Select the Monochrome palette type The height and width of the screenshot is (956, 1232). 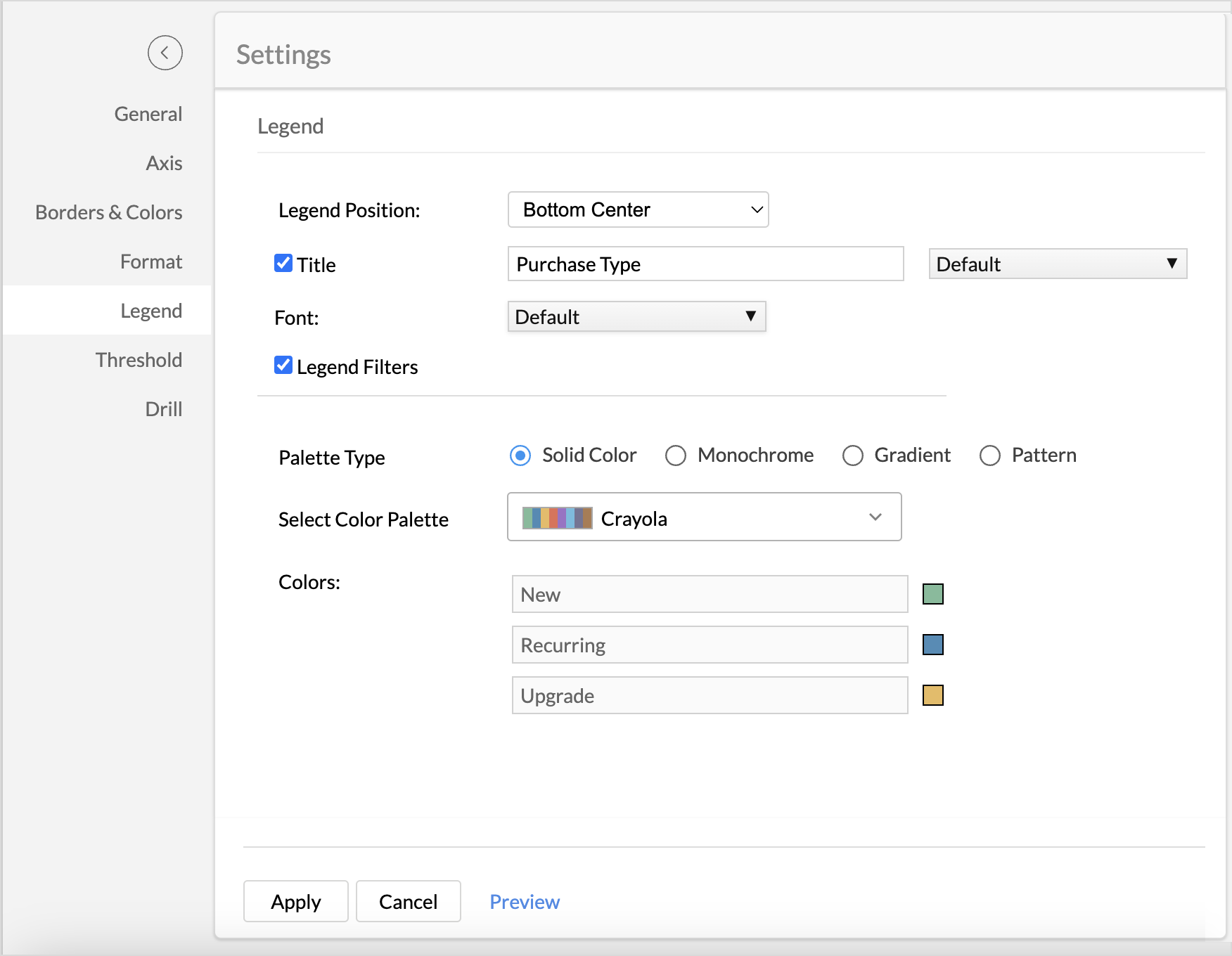[676, 456]
